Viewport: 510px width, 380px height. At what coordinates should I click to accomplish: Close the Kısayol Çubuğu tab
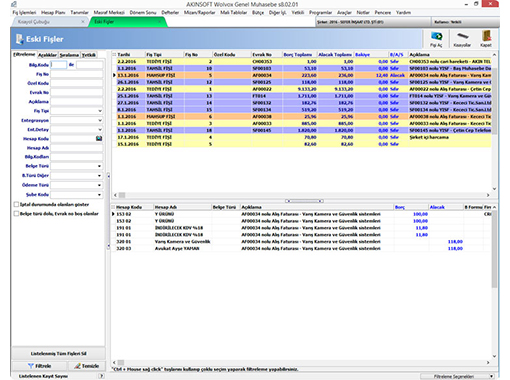[x=83, y=22]
